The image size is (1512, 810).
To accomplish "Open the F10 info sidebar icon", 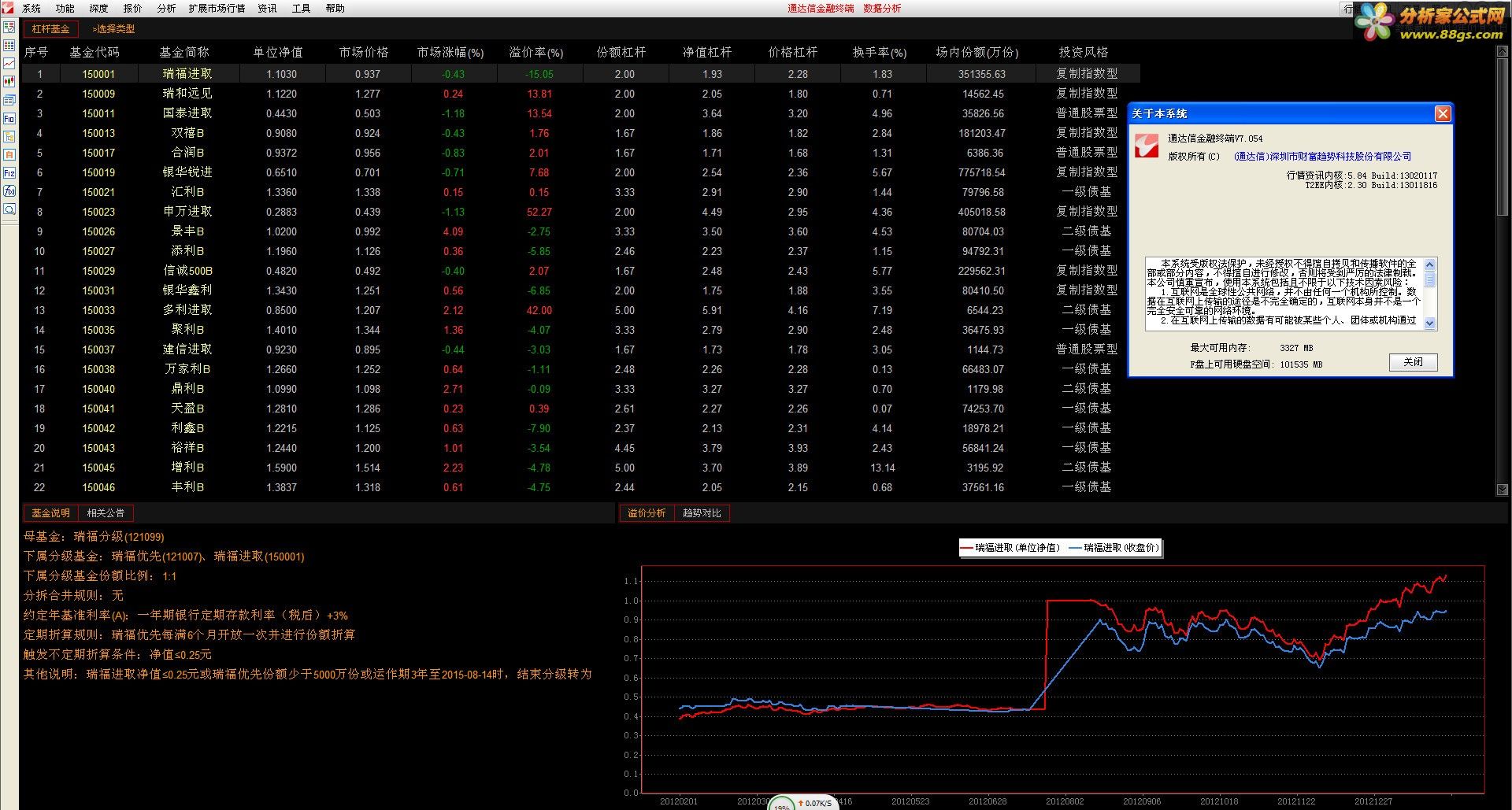I will click(9, 118).
